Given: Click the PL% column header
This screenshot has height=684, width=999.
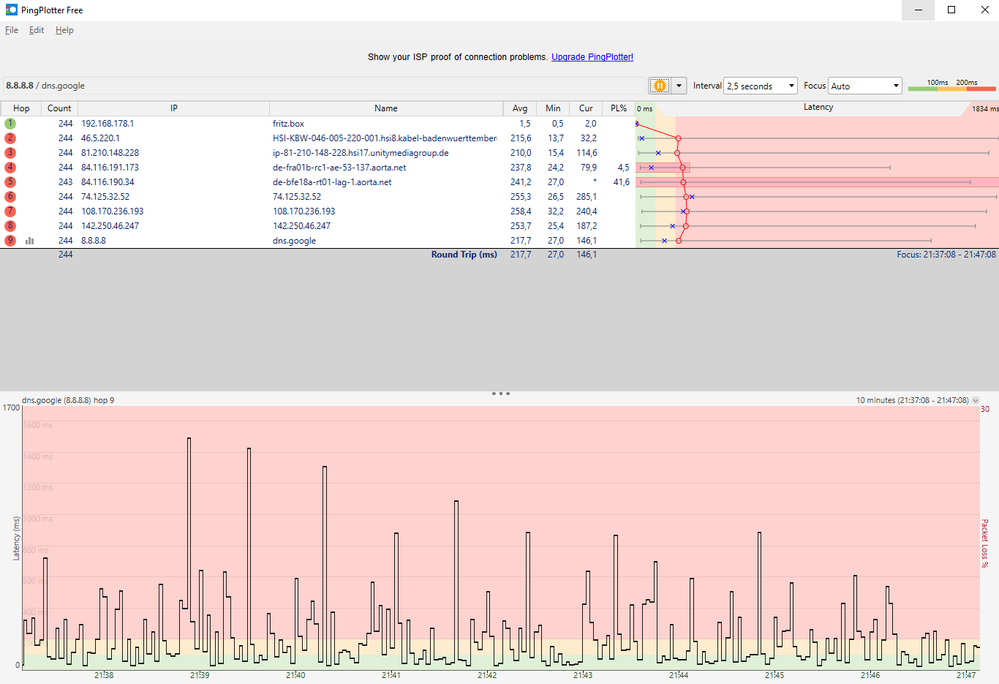Looking at the screenshot, I should click(619, 108).
